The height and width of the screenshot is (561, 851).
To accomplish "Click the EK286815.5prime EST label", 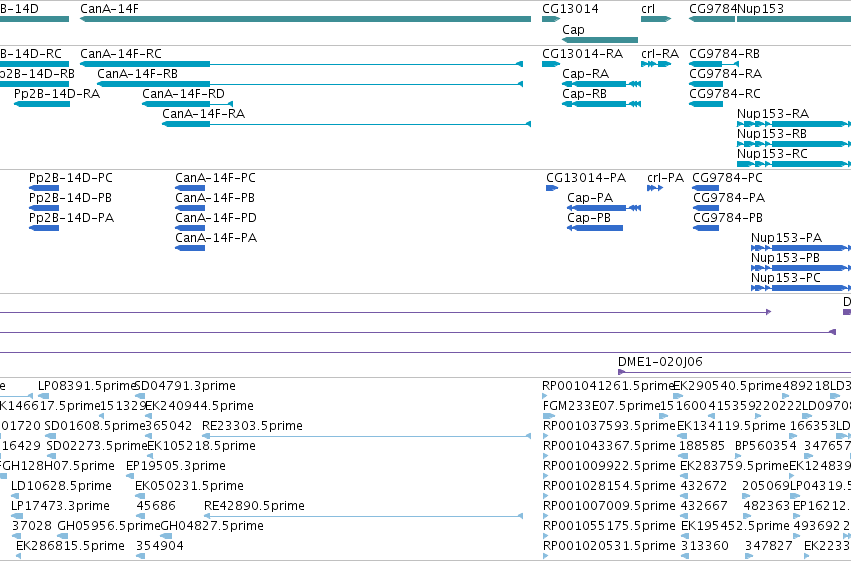I will coord(70,546).
